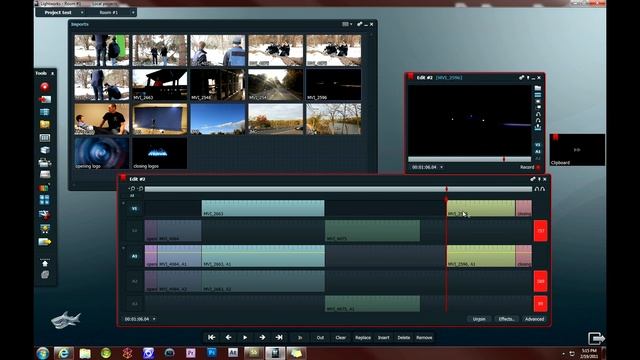Viewport: 640px width, 360px height.
Task: Select the printer-like tool in Tools panel
Action: click(x=44, y=163)
